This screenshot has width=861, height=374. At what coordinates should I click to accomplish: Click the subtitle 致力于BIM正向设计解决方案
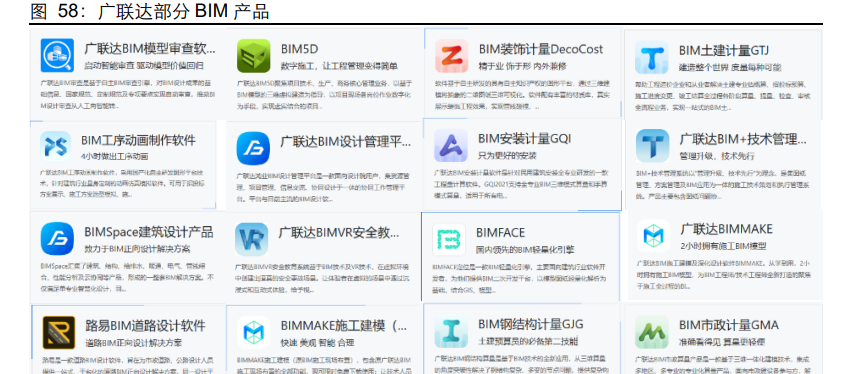pyautogui.click(x=137, y=248)
